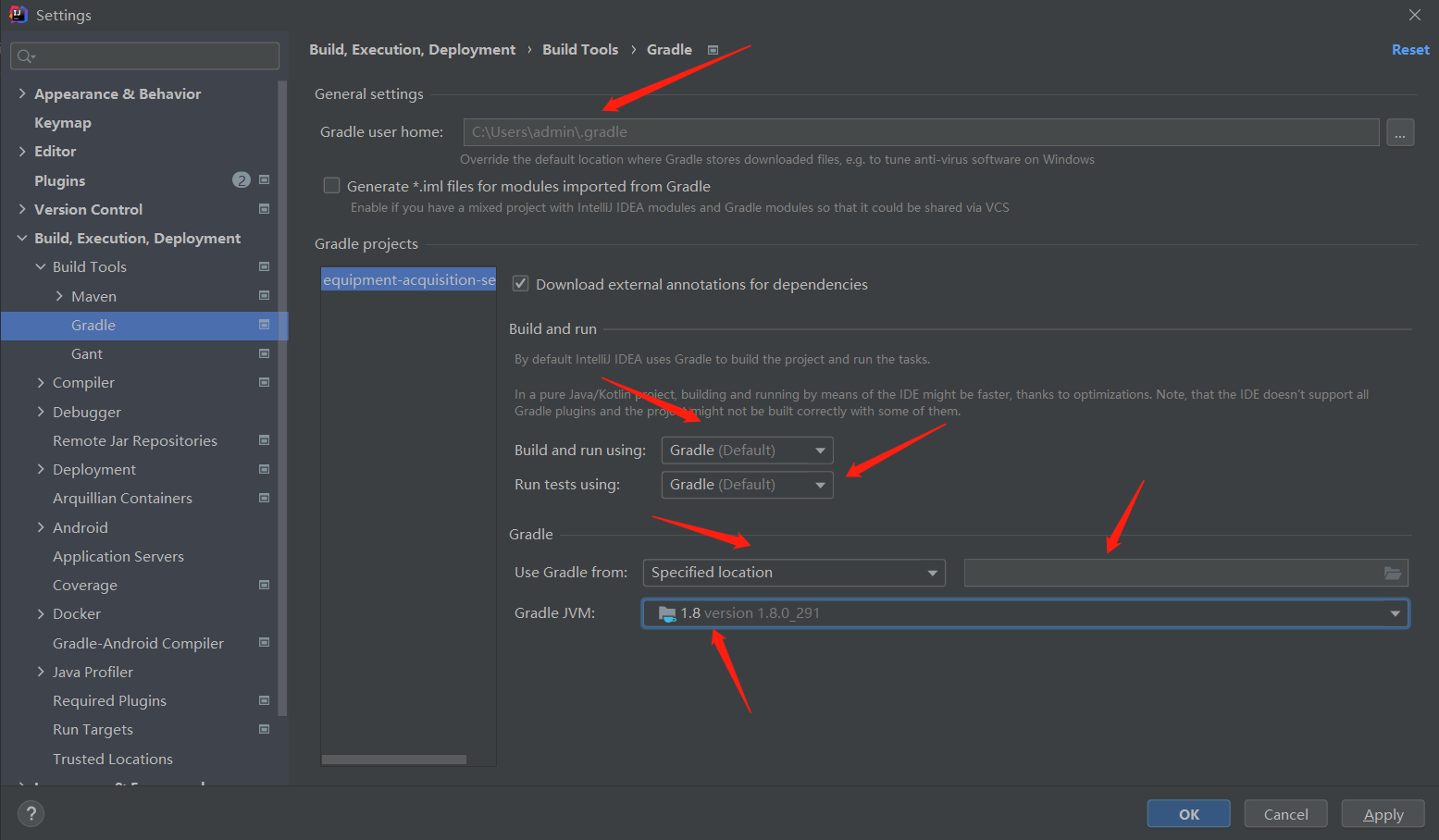Click the project-level icon on Gradle-Android Compiler row
Image resolution: width=1439 pixels, height=840 pixels.
coord(264,642)
